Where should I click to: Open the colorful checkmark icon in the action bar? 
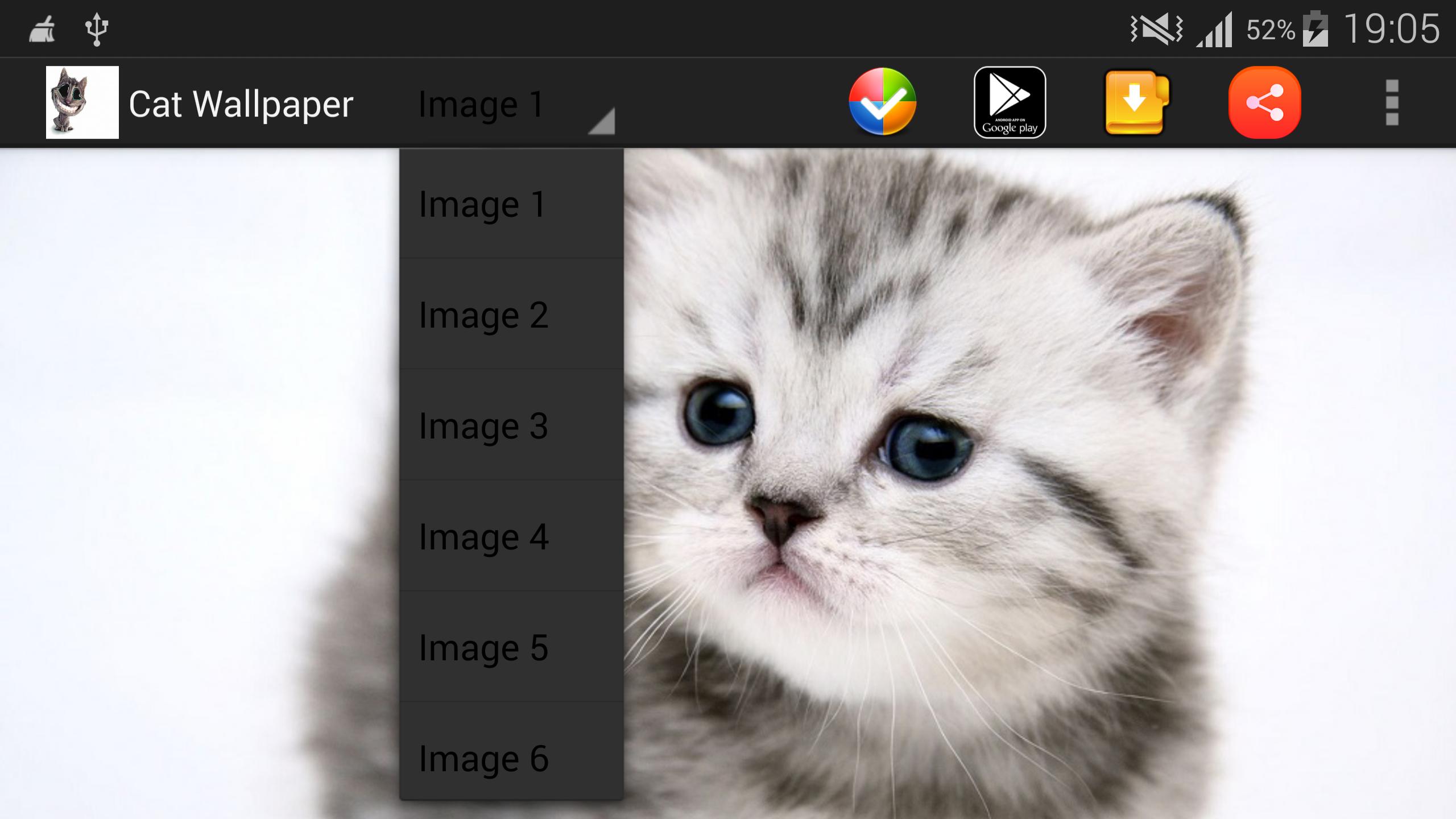[x=882, y=102]
